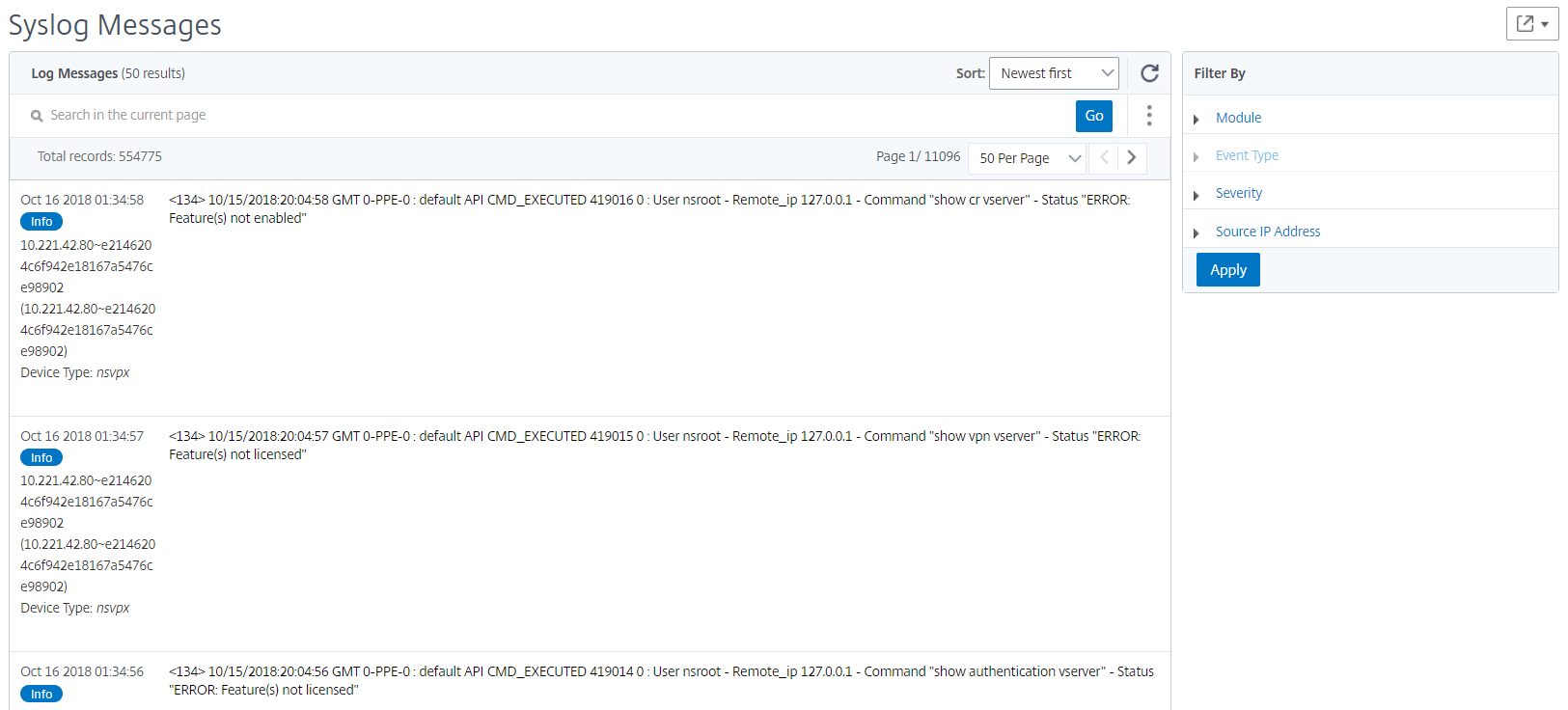The image size is (1568, 710).
Task: Open the Source IP Address filter link
Action: click(1268, 232)
